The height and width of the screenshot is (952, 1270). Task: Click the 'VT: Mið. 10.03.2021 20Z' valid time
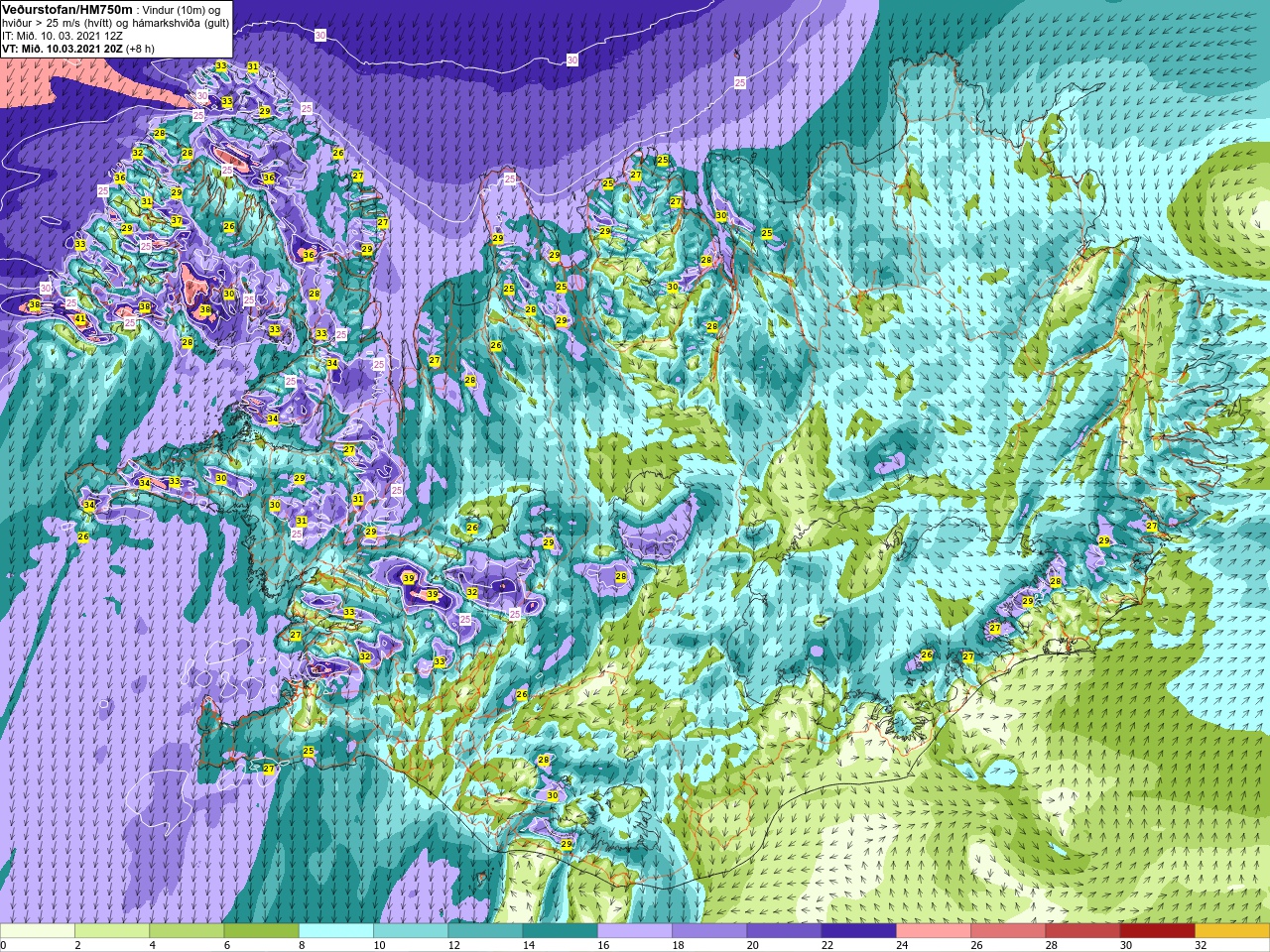[x=63, y=49]
